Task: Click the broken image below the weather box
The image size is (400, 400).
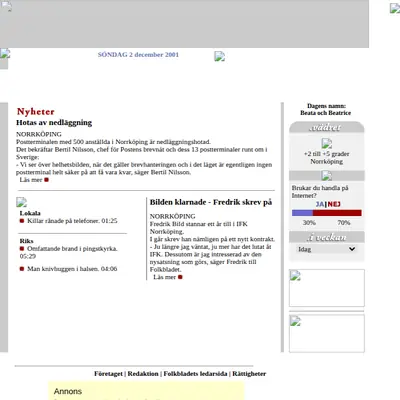Action: click(x=327, y=176)
